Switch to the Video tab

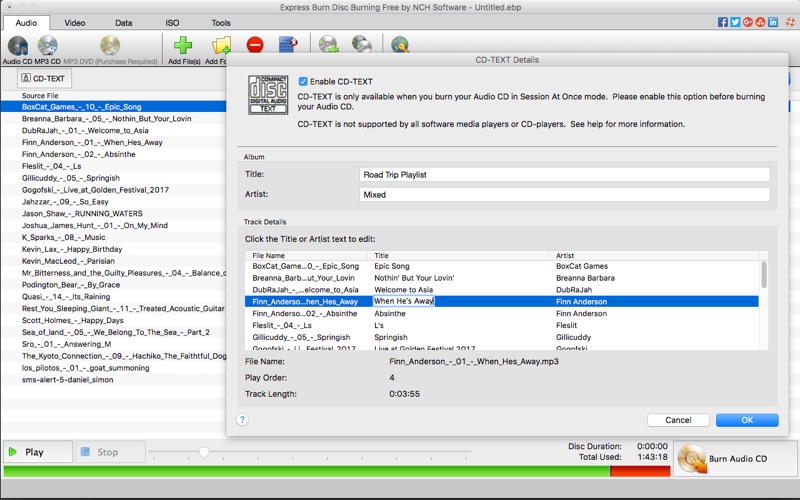(x=74, y=22)
